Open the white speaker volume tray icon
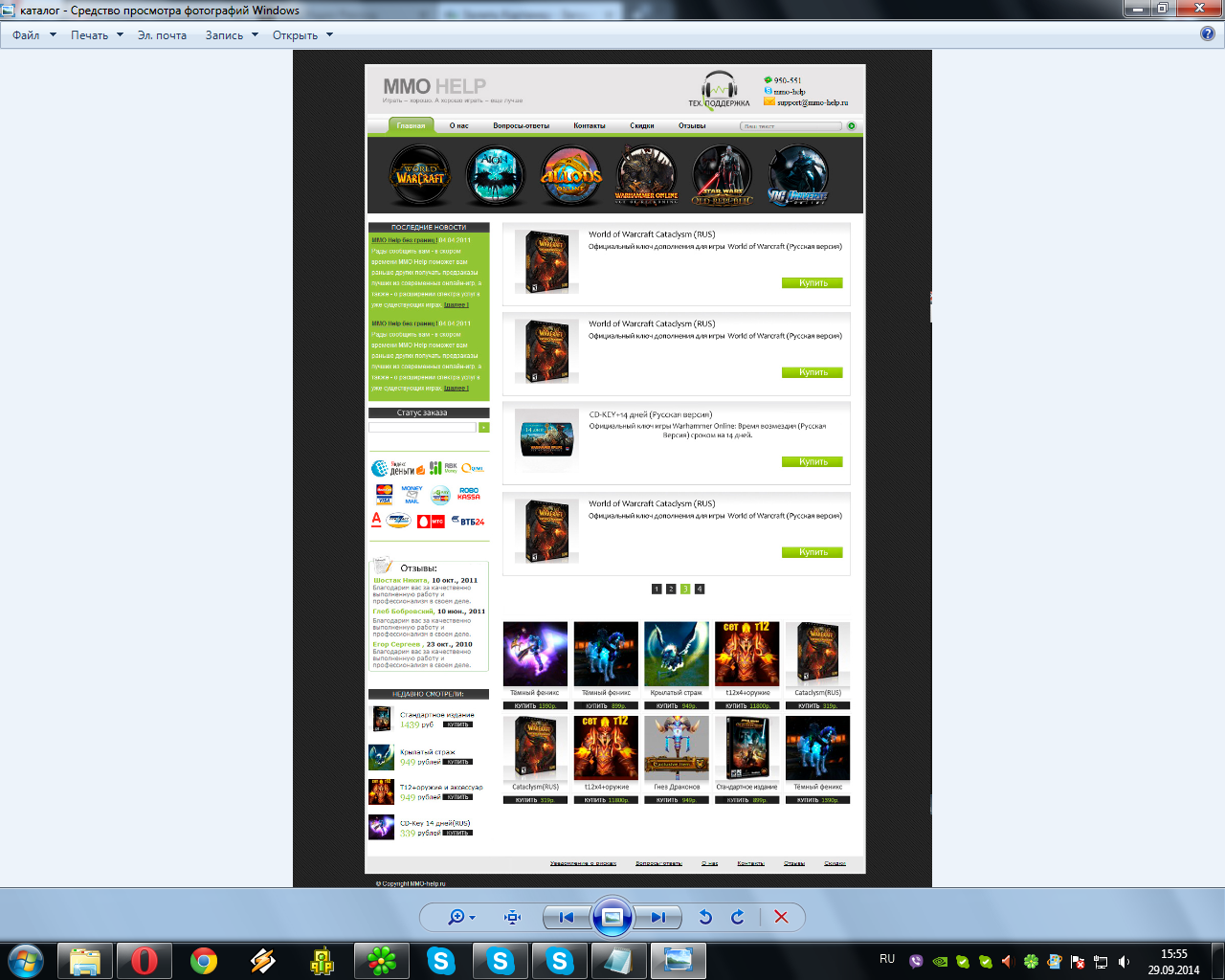 [x=1124, y=961]
